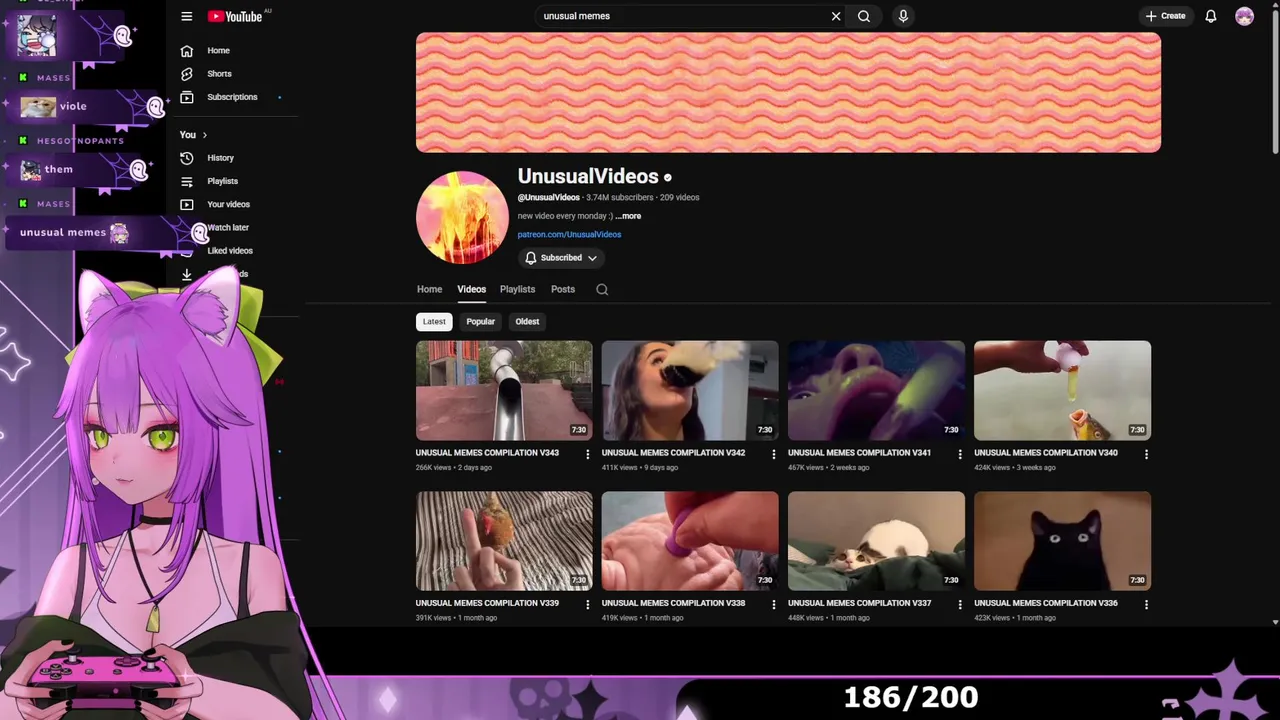Click the History clock icon
The height and width of the screenshot is (720, 1280).
pyautogui.click(x=186, y=158)
